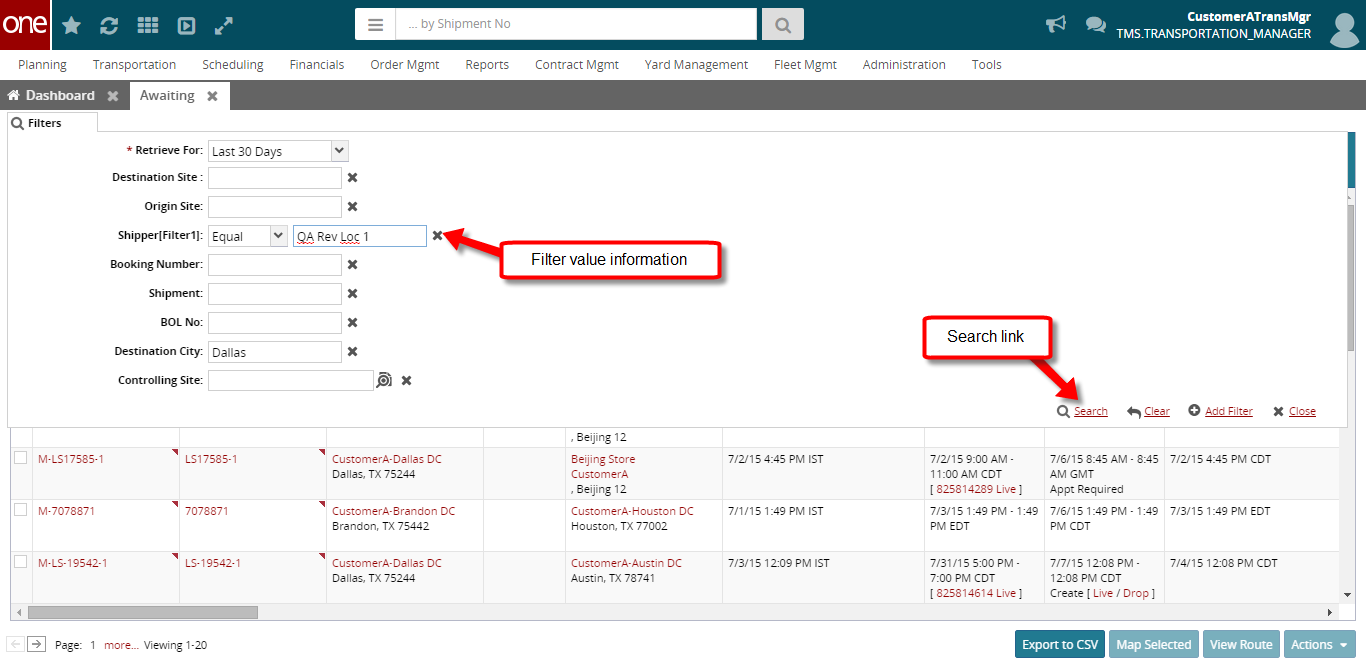Click the Controlling Site lookup icon
The height and width of the screenshot is (667, 1366).
384,380
